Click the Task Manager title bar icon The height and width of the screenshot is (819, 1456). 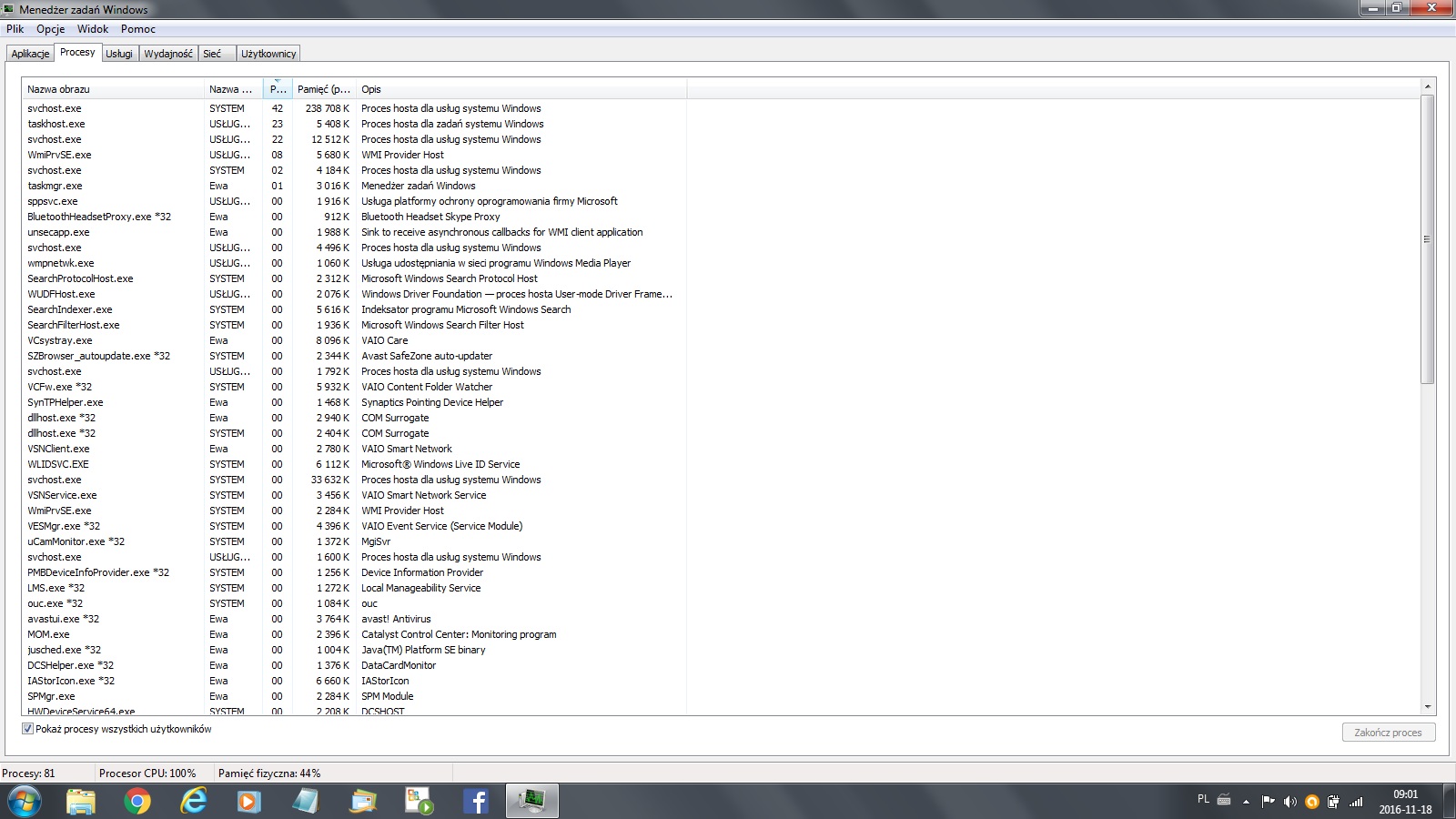(8, 9)
